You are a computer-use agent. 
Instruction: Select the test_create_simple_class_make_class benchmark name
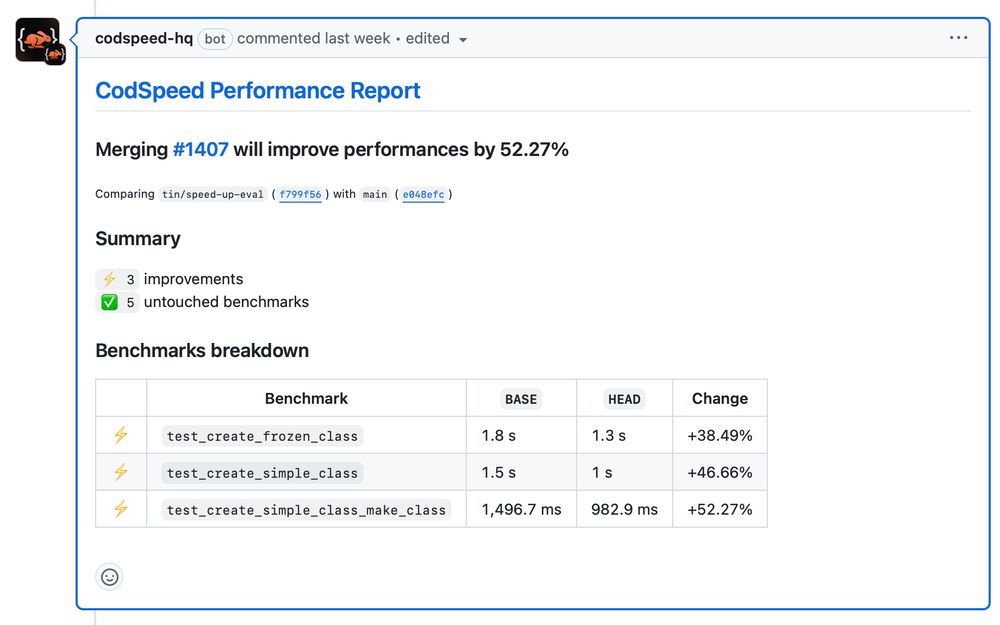pos(306,510)
